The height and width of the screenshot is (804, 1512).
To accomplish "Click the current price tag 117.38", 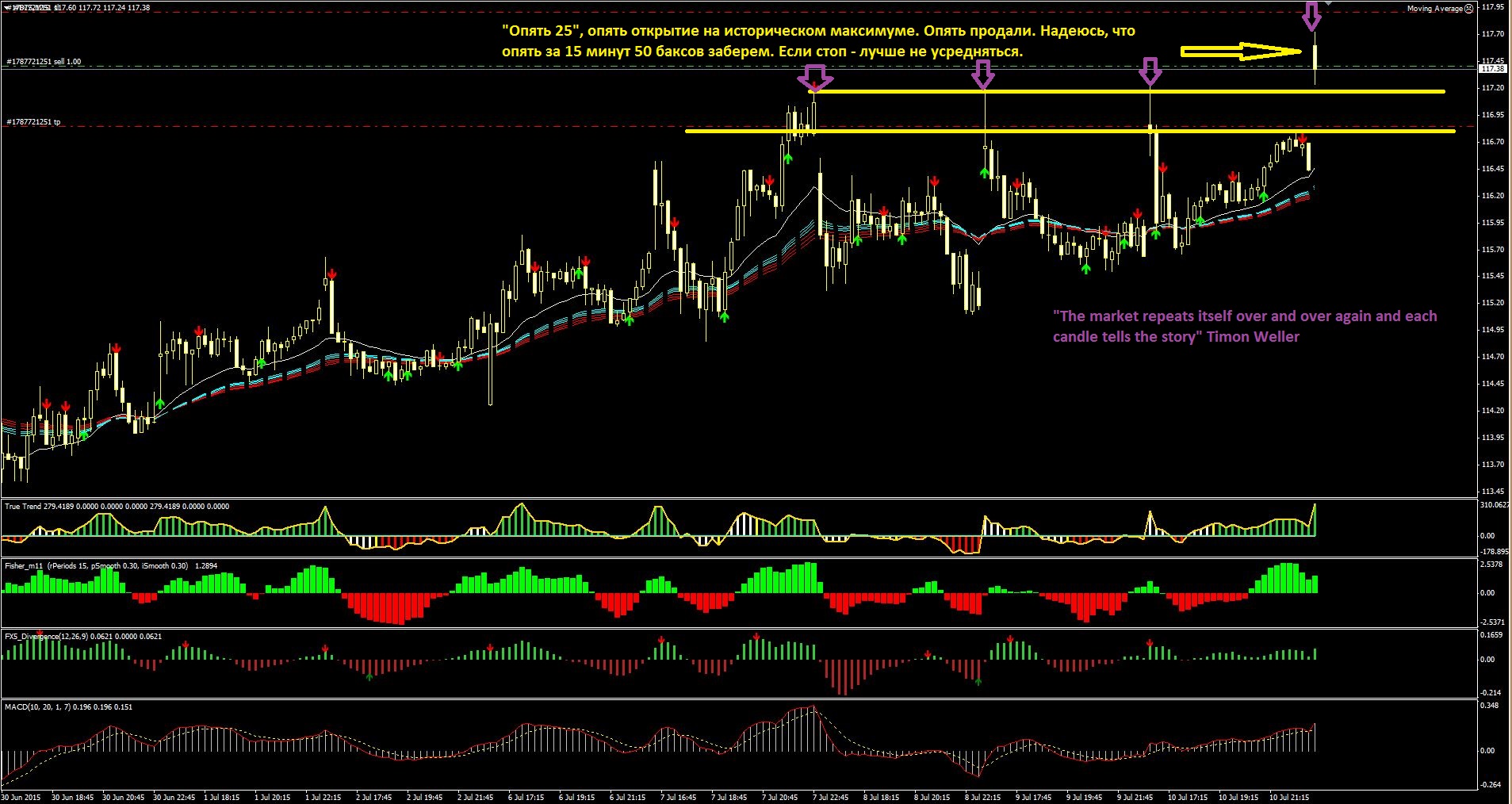I will [1492, 69].
